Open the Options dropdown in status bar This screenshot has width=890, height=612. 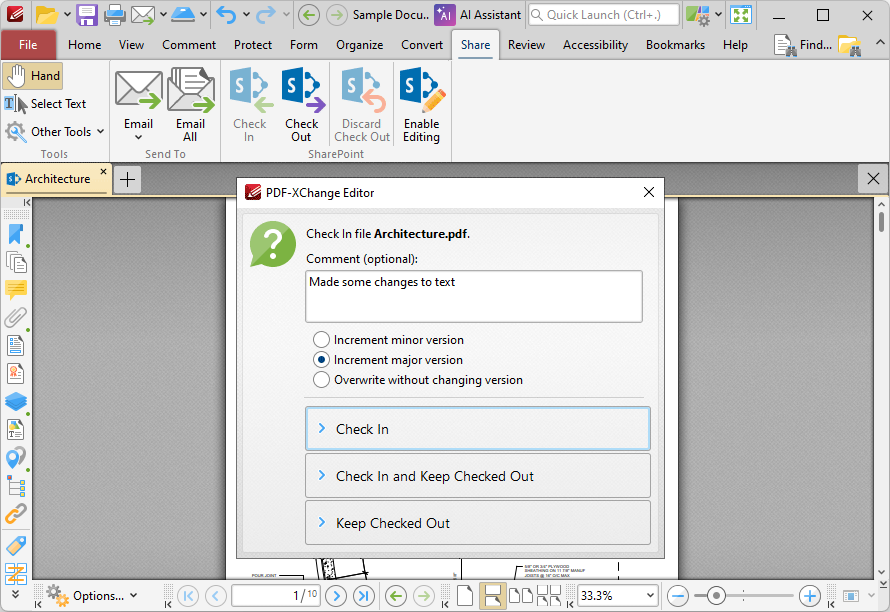pyautogui.click(x=92, y=596)
